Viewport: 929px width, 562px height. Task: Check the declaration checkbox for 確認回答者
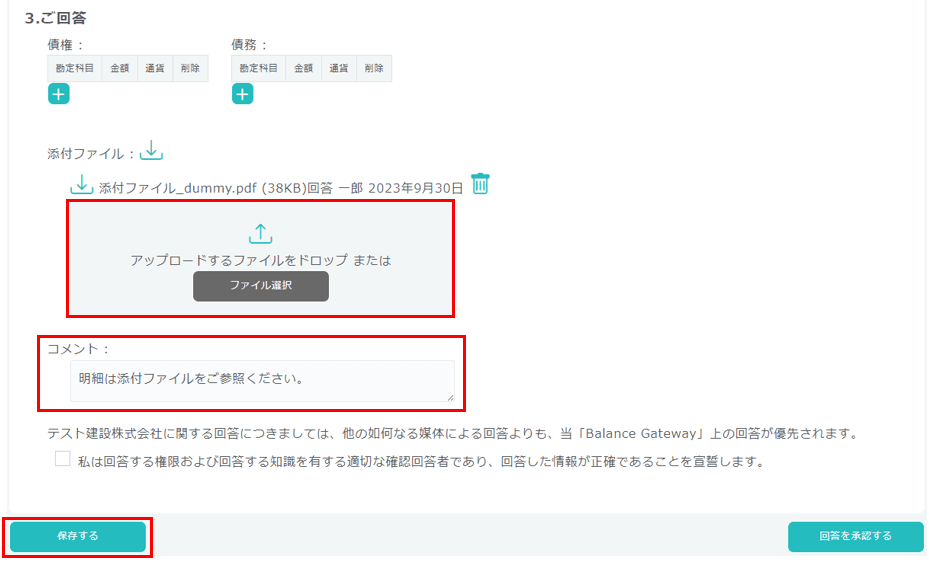tap(63, 460)
